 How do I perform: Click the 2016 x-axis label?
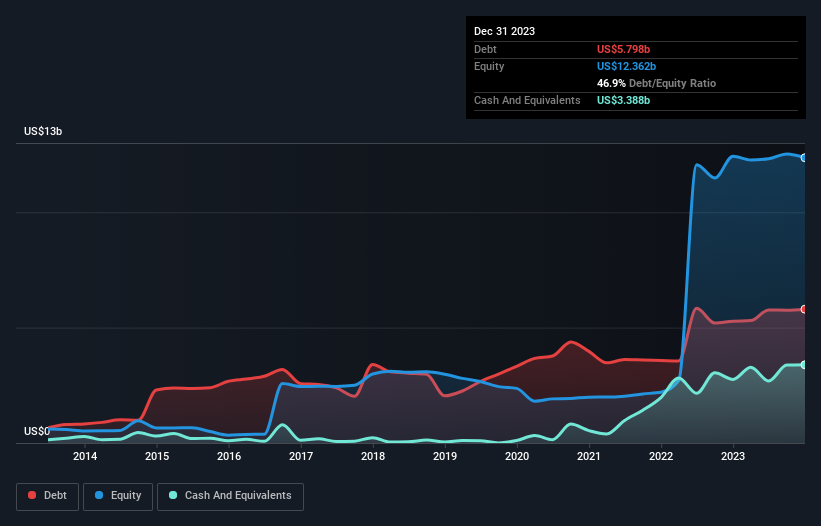coord(229,456)
